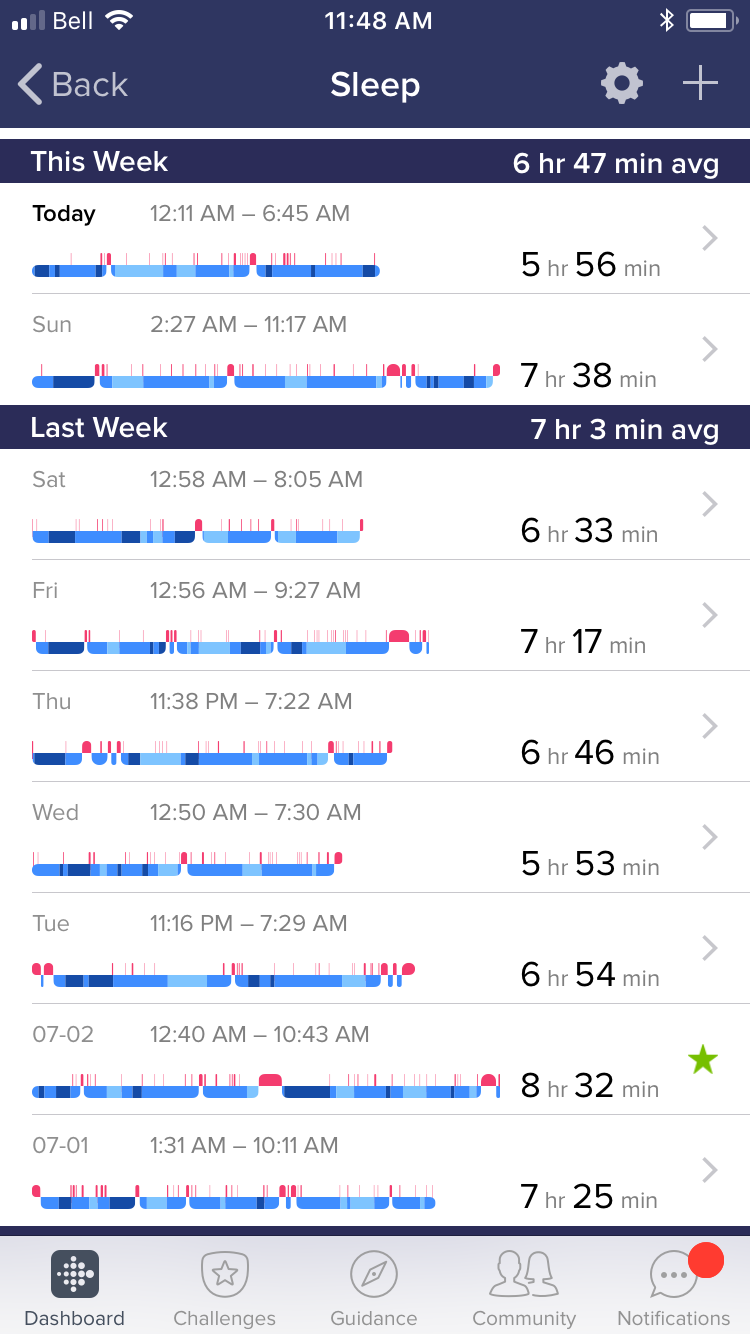The width and height of the screenshot is (750, 1334).
Task: Open Friday's sleep log chevron
Action: (x=710, y=615)
